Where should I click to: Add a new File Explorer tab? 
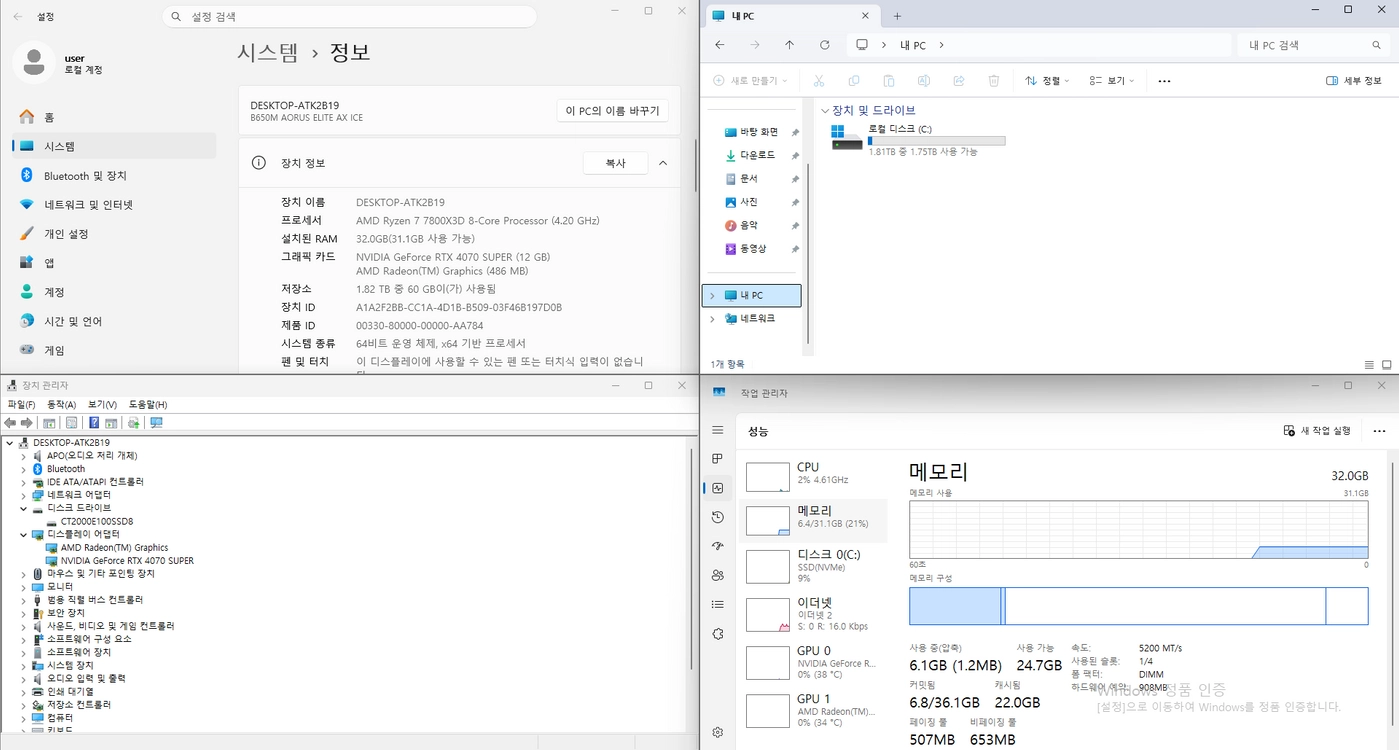coord(897,16)
